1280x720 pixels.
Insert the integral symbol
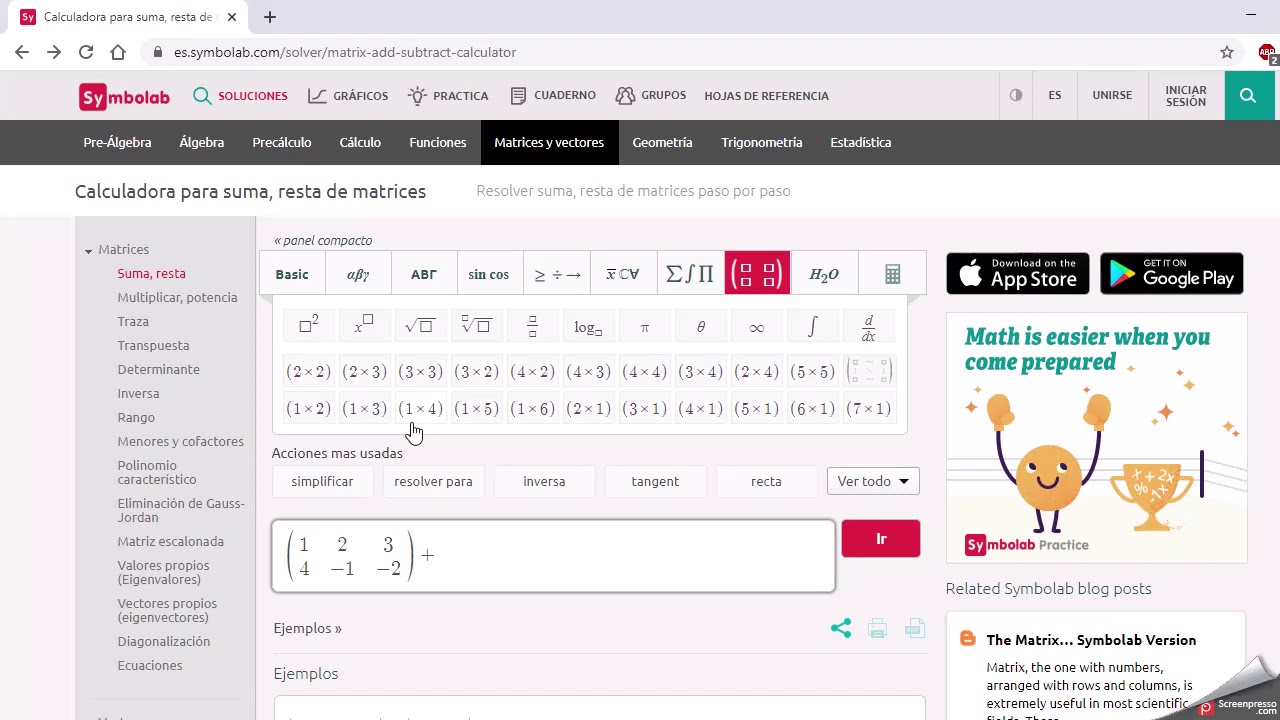(x=812, y=325)
